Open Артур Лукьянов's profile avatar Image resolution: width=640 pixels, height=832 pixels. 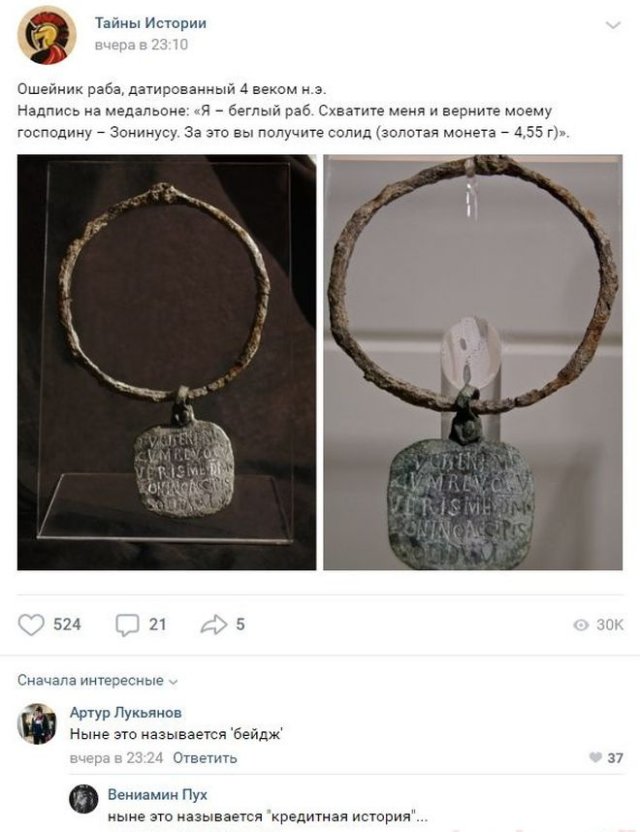[37, 724]
